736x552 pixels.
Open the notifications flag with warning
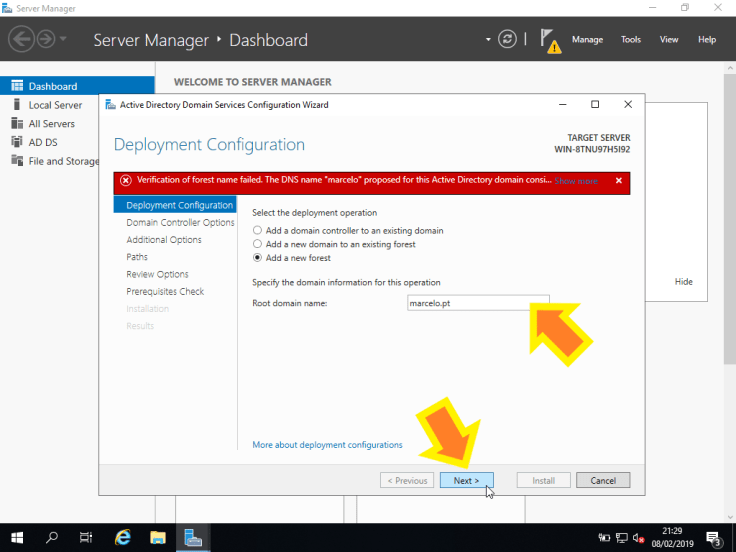click(x=549, y=40)
